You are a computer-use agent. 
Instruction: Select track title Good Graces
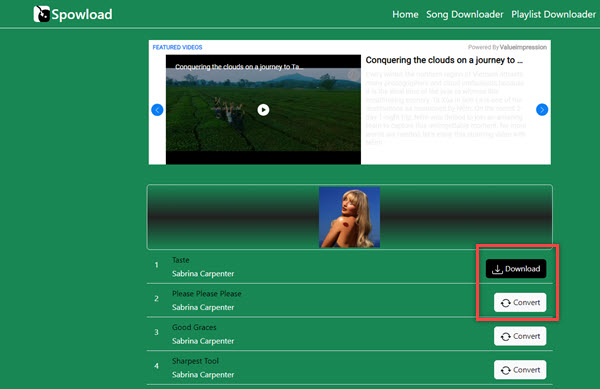point(194,327)
